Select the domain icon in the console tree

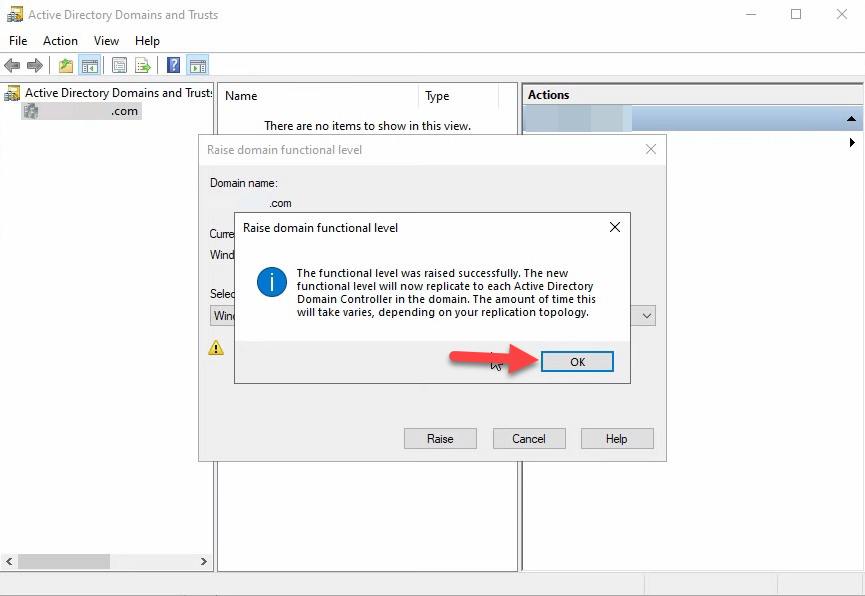click(x=31, y=111)
